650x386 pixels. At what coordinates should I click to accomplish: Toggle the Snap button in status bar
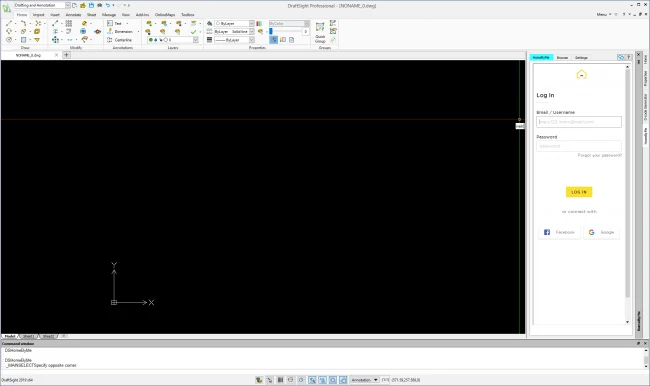pyautogui.click(x=269, y=380)
